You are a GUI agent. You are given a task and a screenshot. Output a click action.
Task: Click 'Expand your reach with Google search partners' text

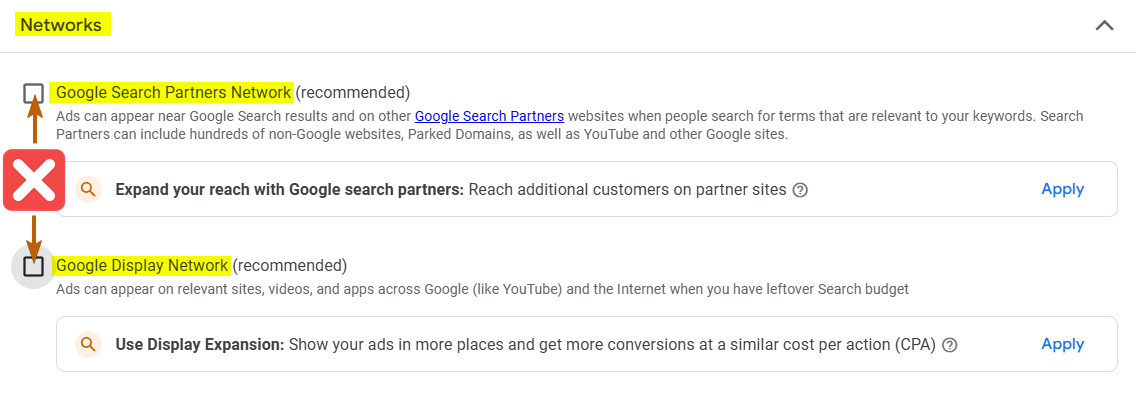[289, 189]
